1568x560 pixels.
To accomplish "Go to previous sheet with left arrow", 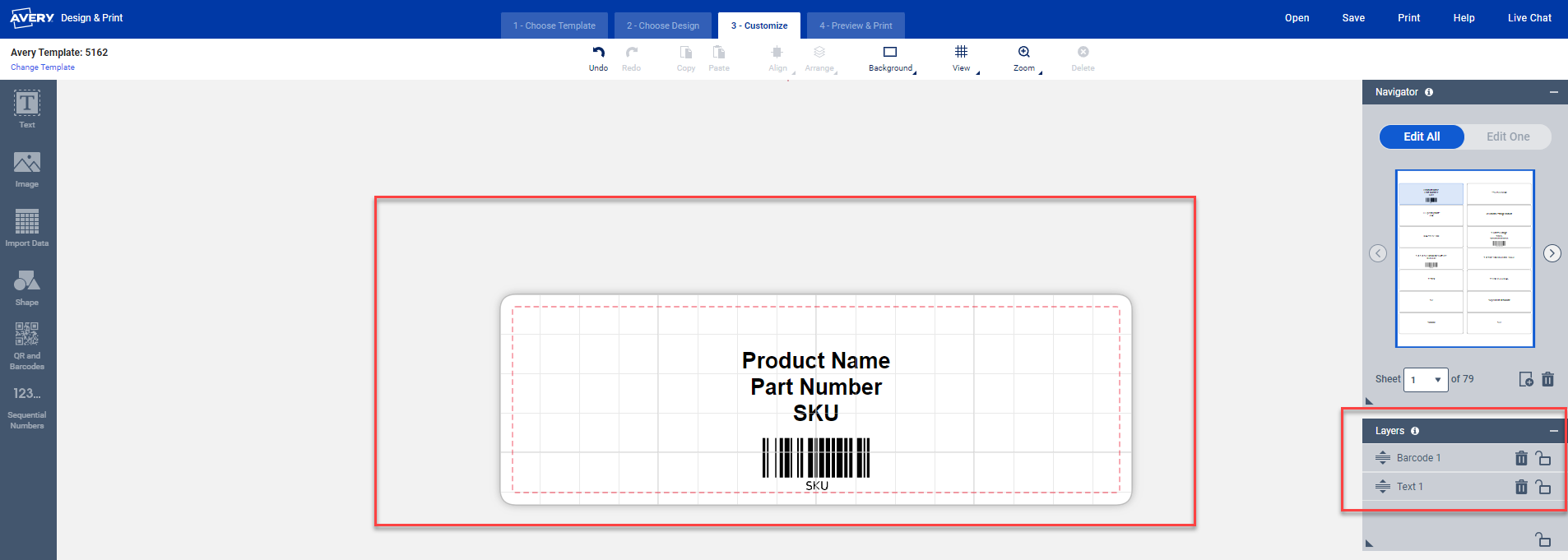I will point(1378,253).
